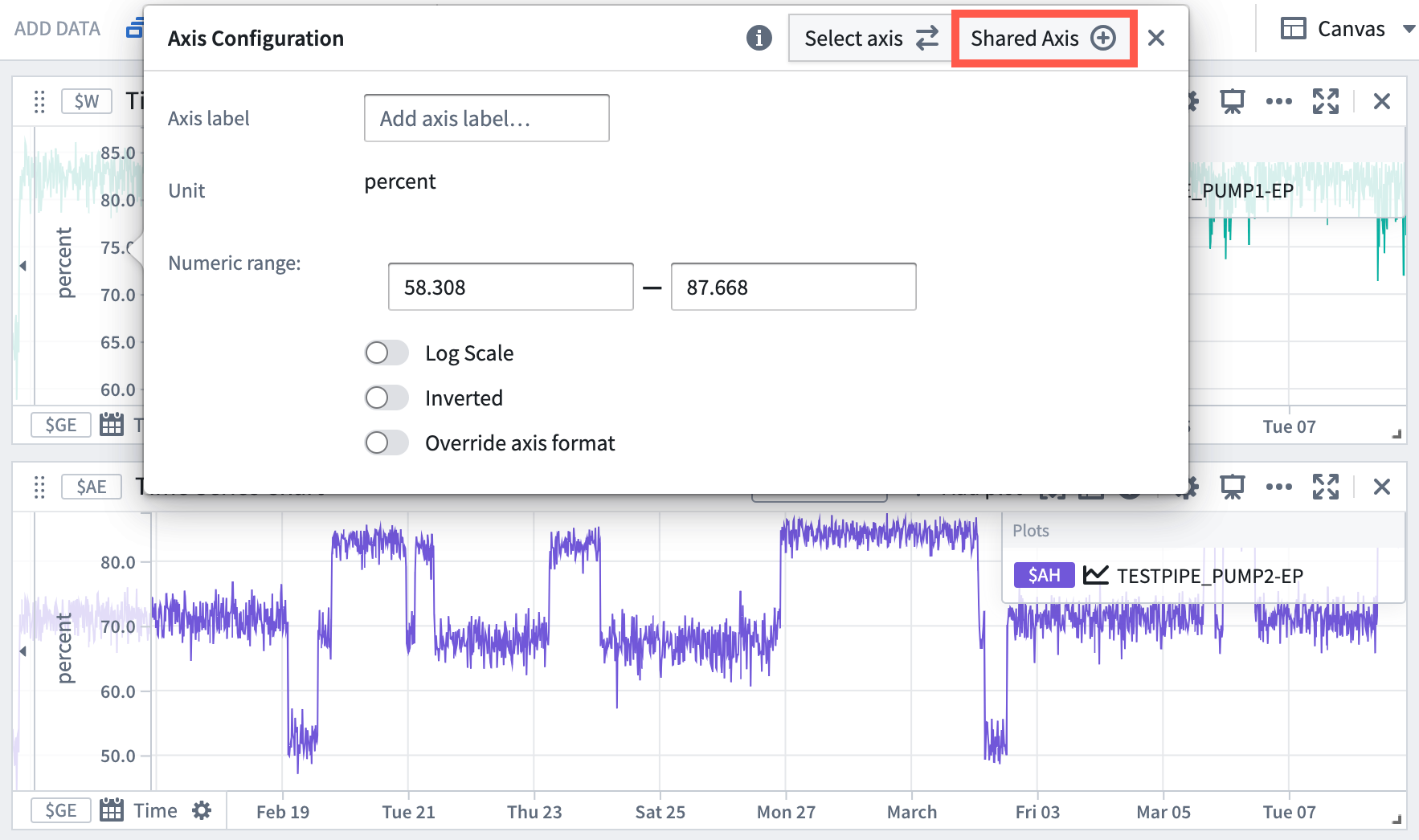Click the Select axis swap button
Screen dimensions: 1419x840
(871, 38)
